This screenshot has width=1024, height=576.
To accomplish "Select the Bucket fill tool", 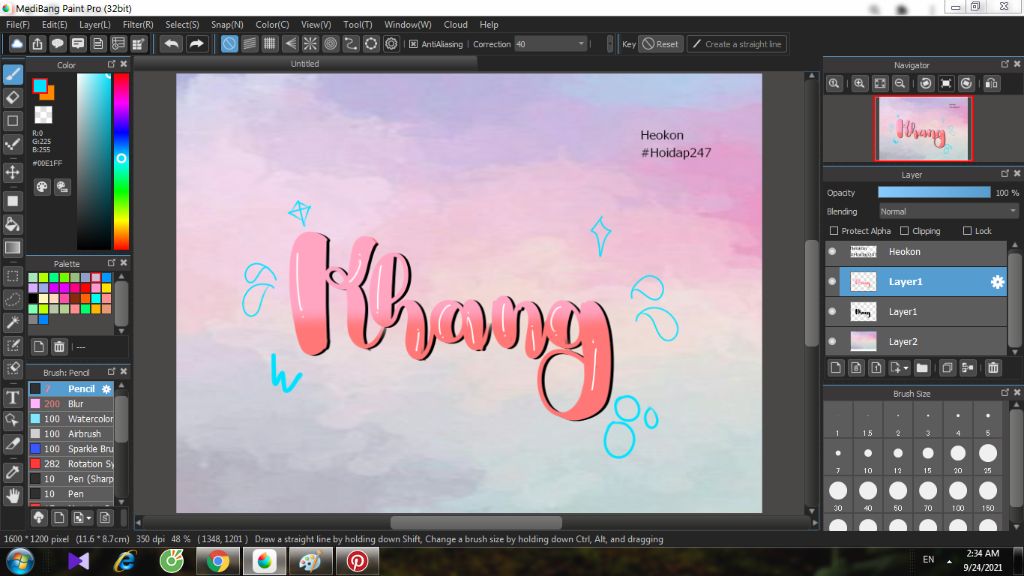I will (x=12, y=224).
